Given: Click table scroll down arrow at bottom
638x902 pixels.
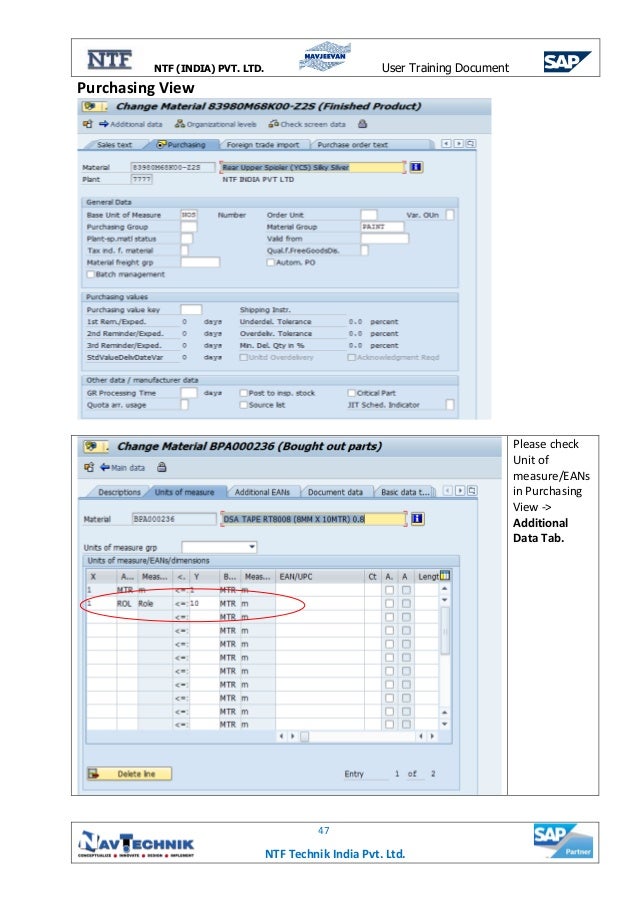Looking at the screenshot, I should click(445, 724).
